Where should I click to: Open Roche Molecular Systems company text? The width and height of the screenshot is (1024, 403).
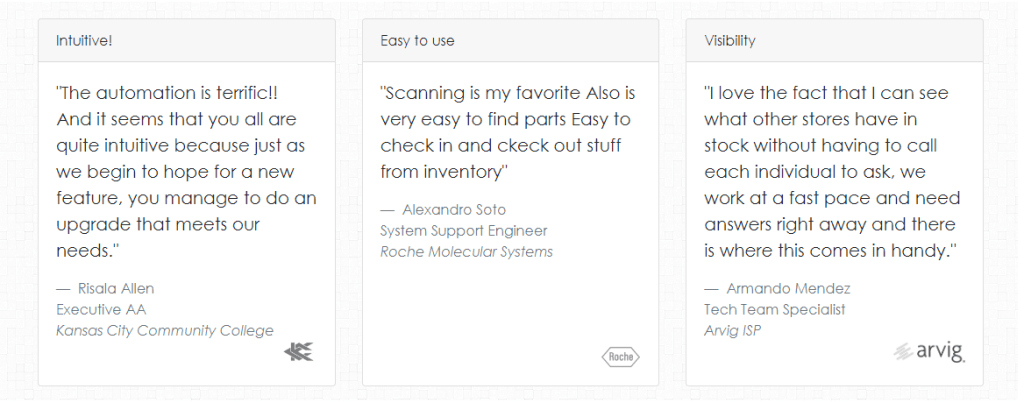click(x=466, y=252)
